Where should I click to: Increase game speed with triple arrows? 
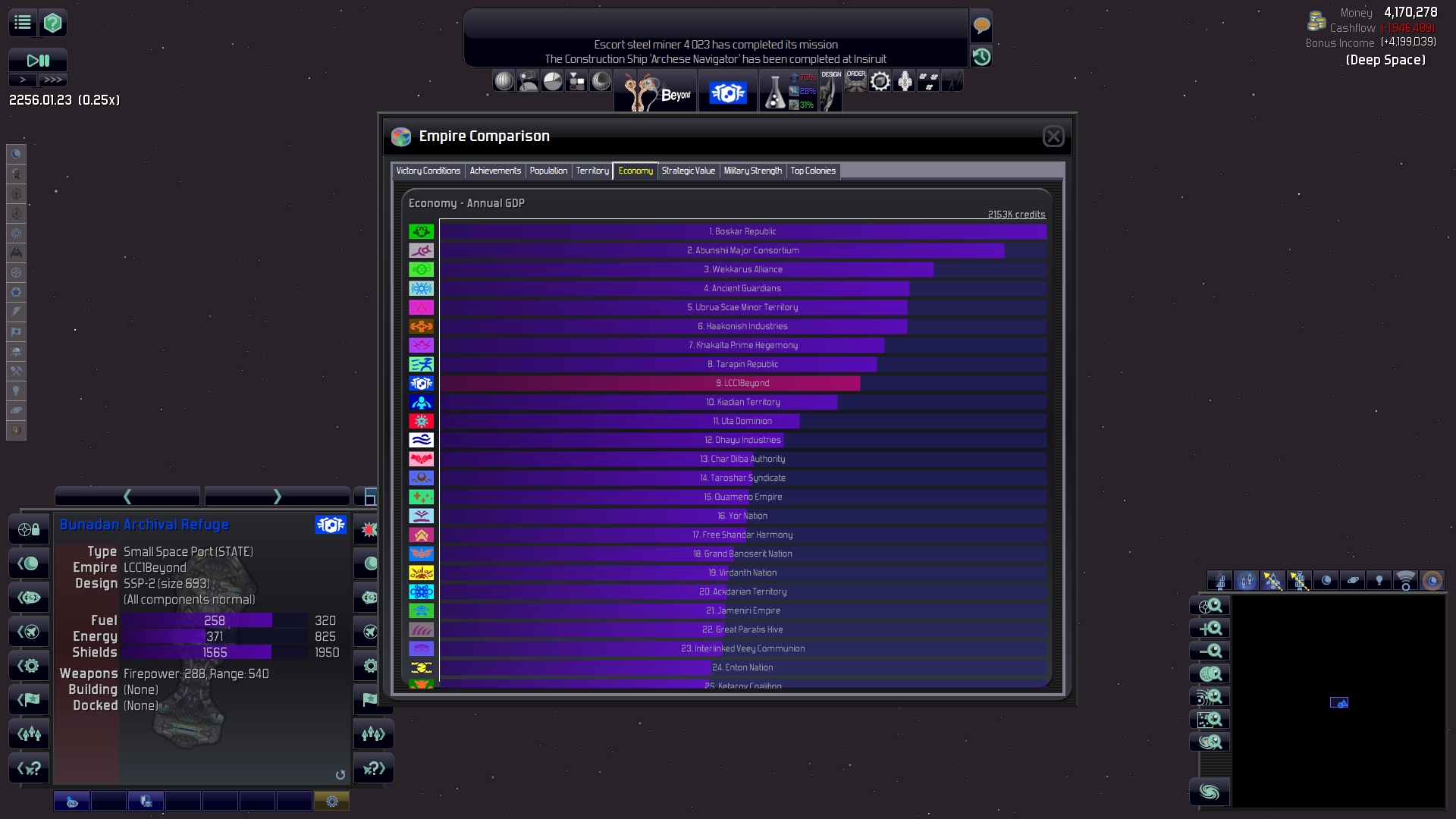click(53, 80)
